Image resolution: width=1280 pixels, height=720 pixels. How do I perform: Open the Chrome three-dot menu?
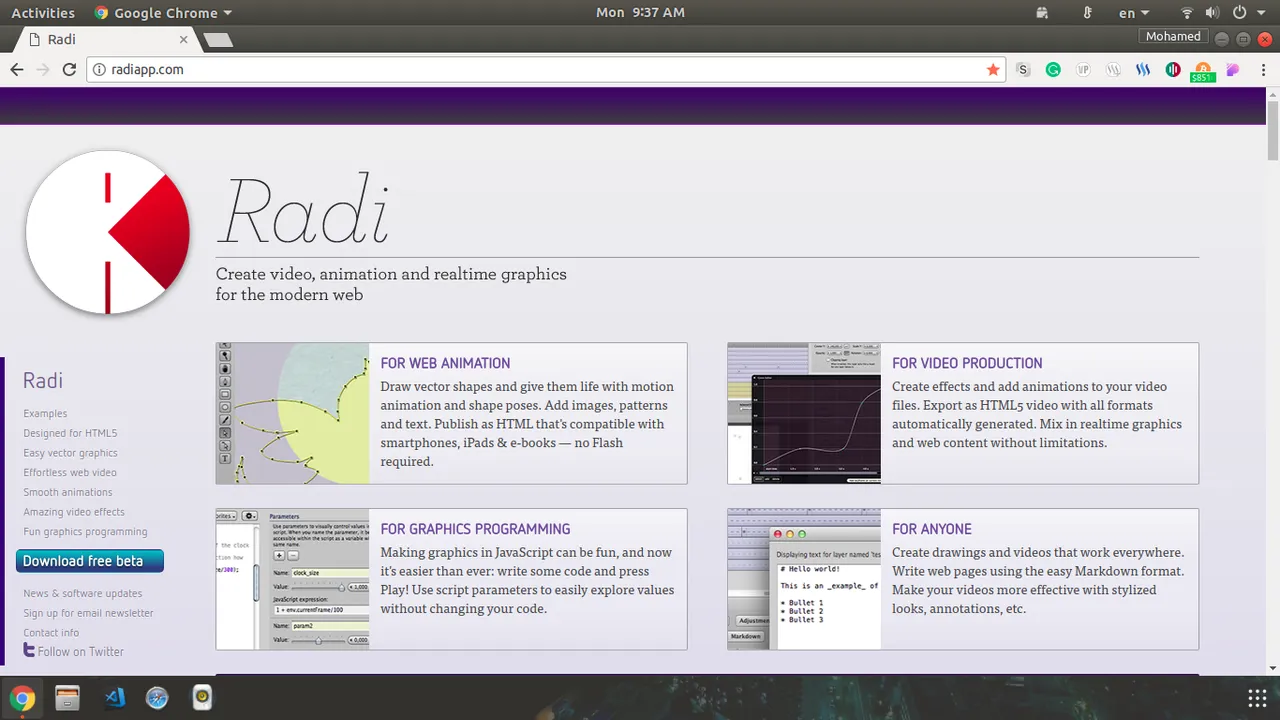click(1263, 69)
